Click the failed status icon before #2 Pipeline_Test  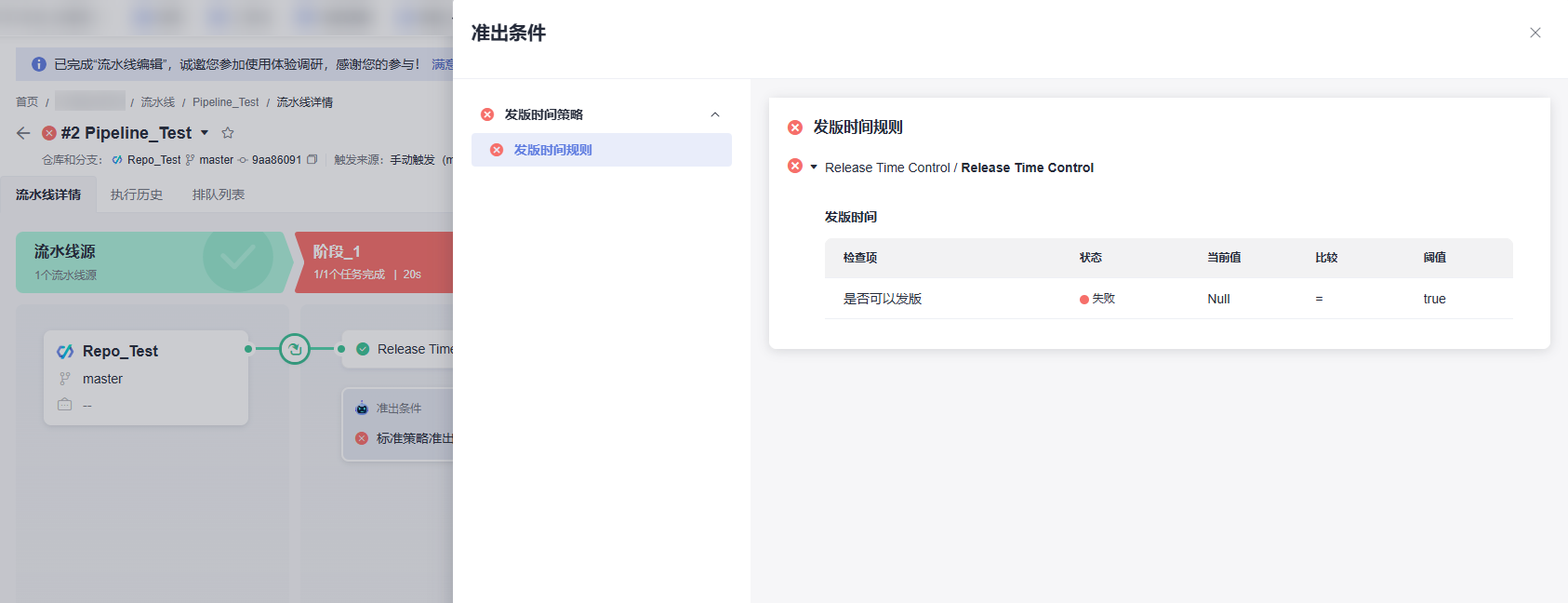pyautogui.click(x=49, y=133)
